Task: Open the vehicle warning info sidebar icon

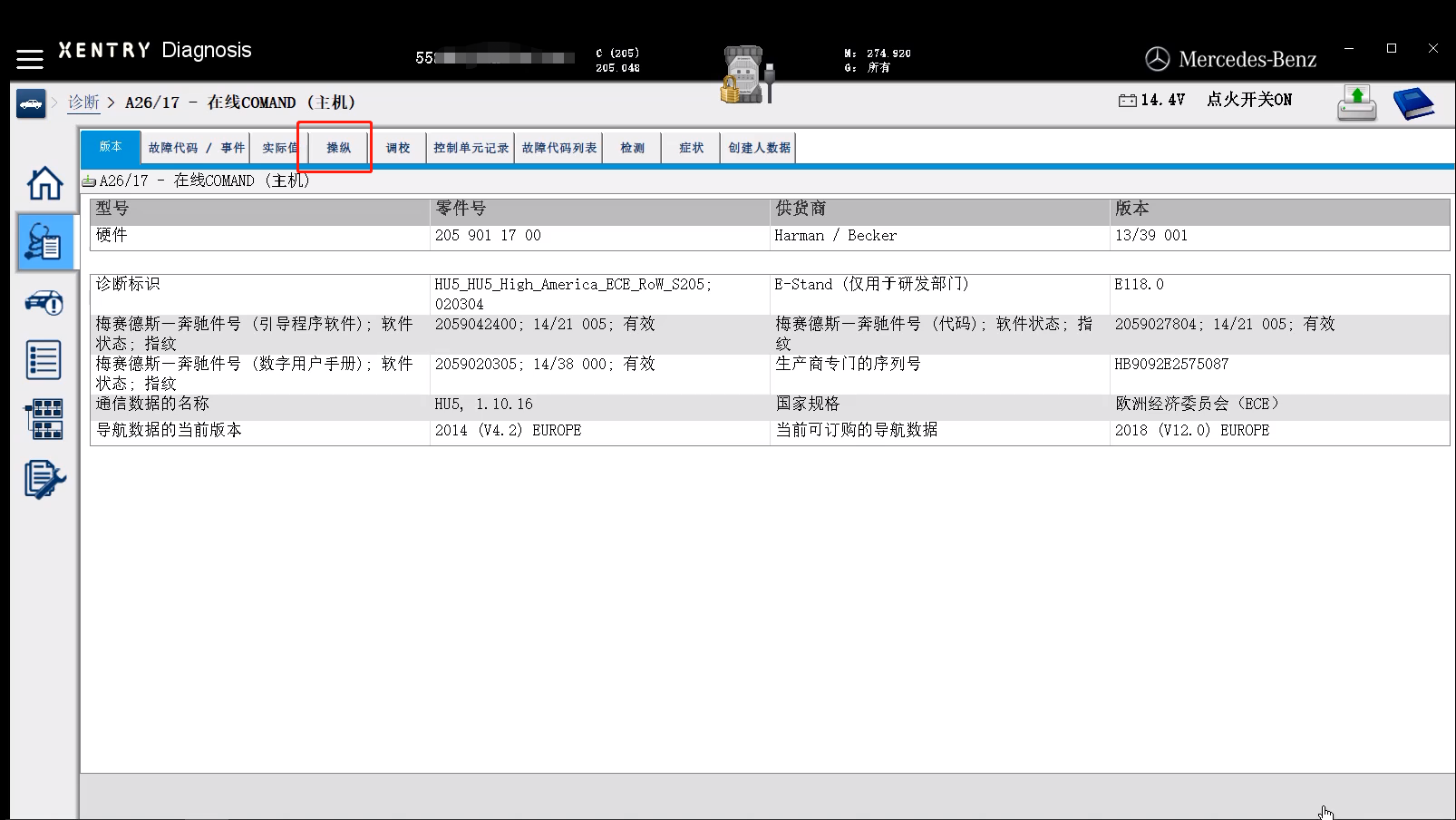Action: [x=44, y=302]
